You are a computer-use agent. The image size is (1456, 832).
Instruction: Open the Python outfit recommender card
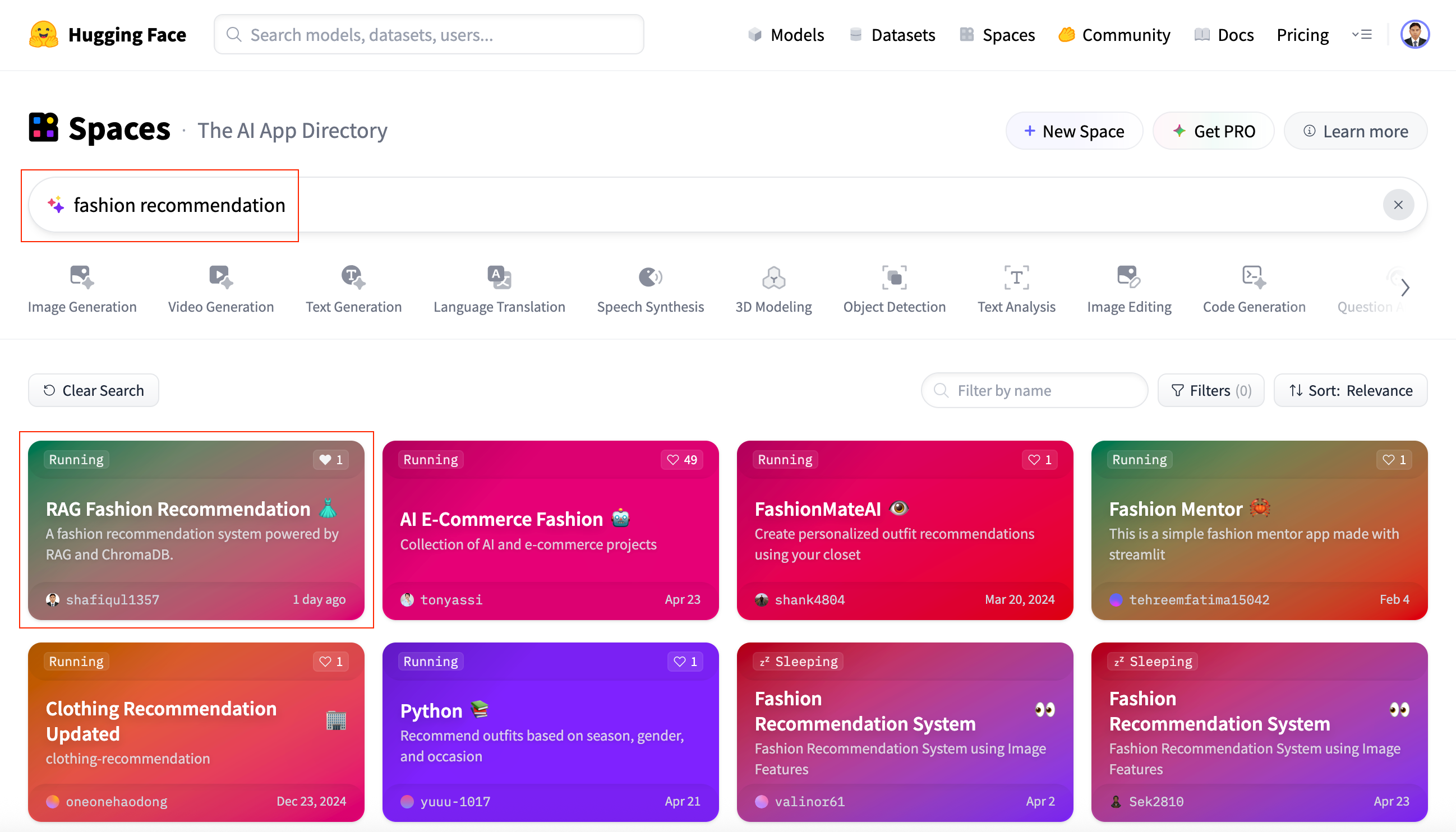(551, 732)
